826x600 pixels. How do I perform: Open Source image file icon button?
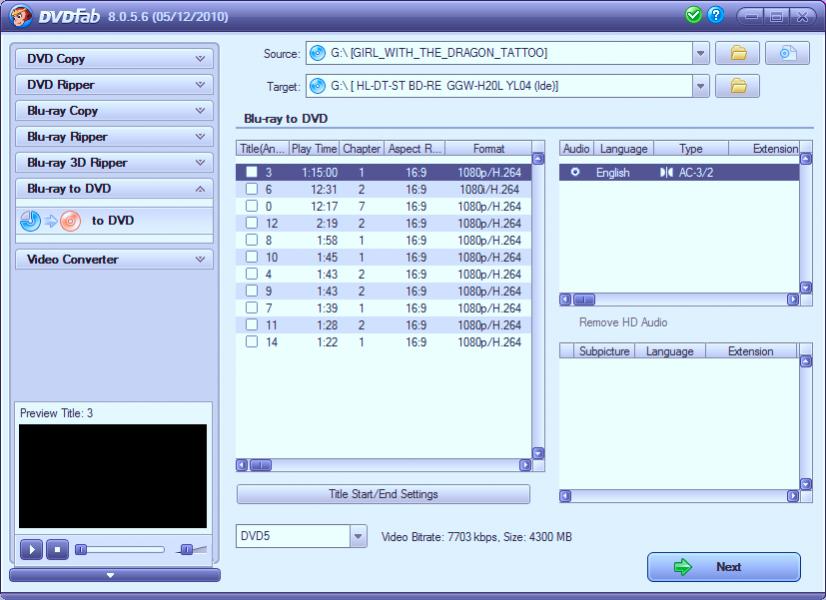coord(787,53)
